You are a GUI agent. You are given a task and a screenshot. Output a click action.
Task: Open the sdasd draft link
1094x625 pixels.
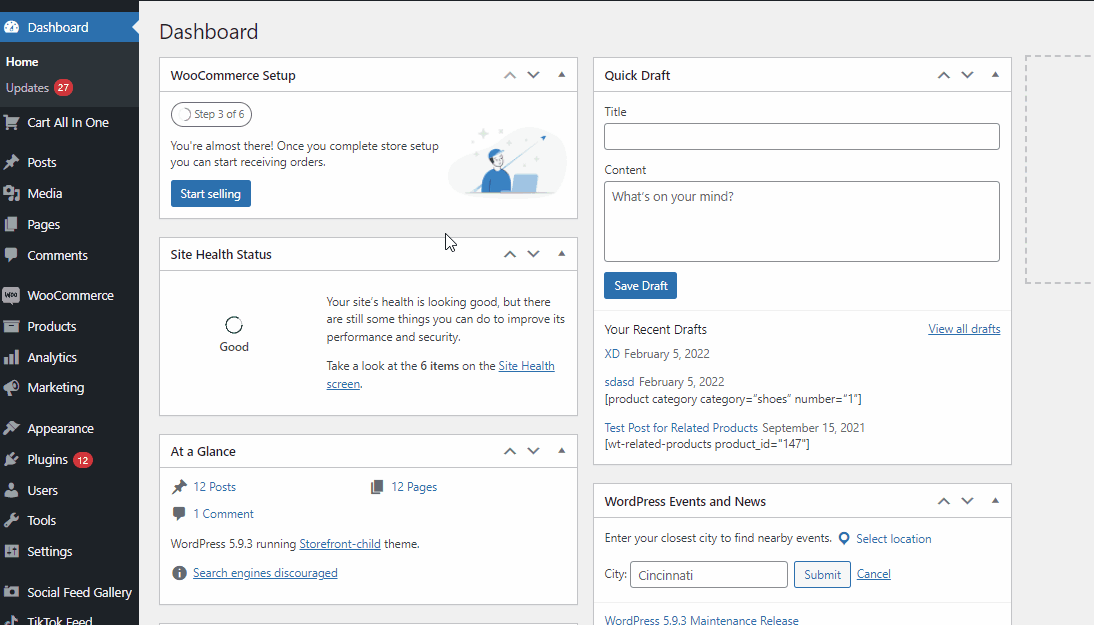tap(620, 382)
